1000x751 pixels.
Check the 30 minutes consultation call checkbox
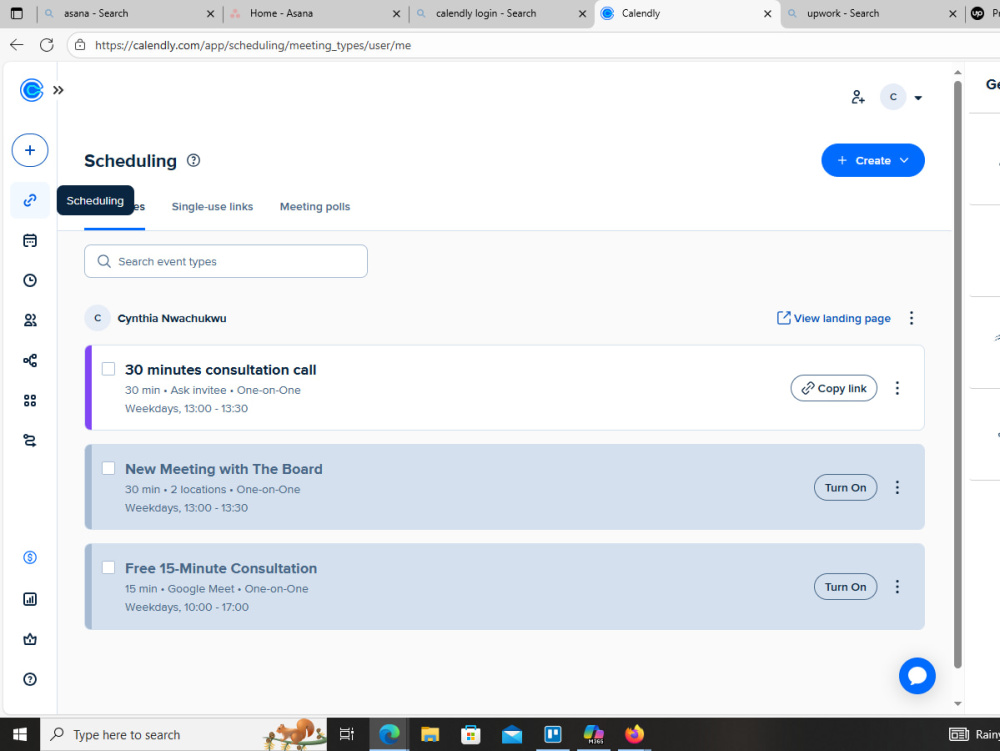tap(108, 369)
